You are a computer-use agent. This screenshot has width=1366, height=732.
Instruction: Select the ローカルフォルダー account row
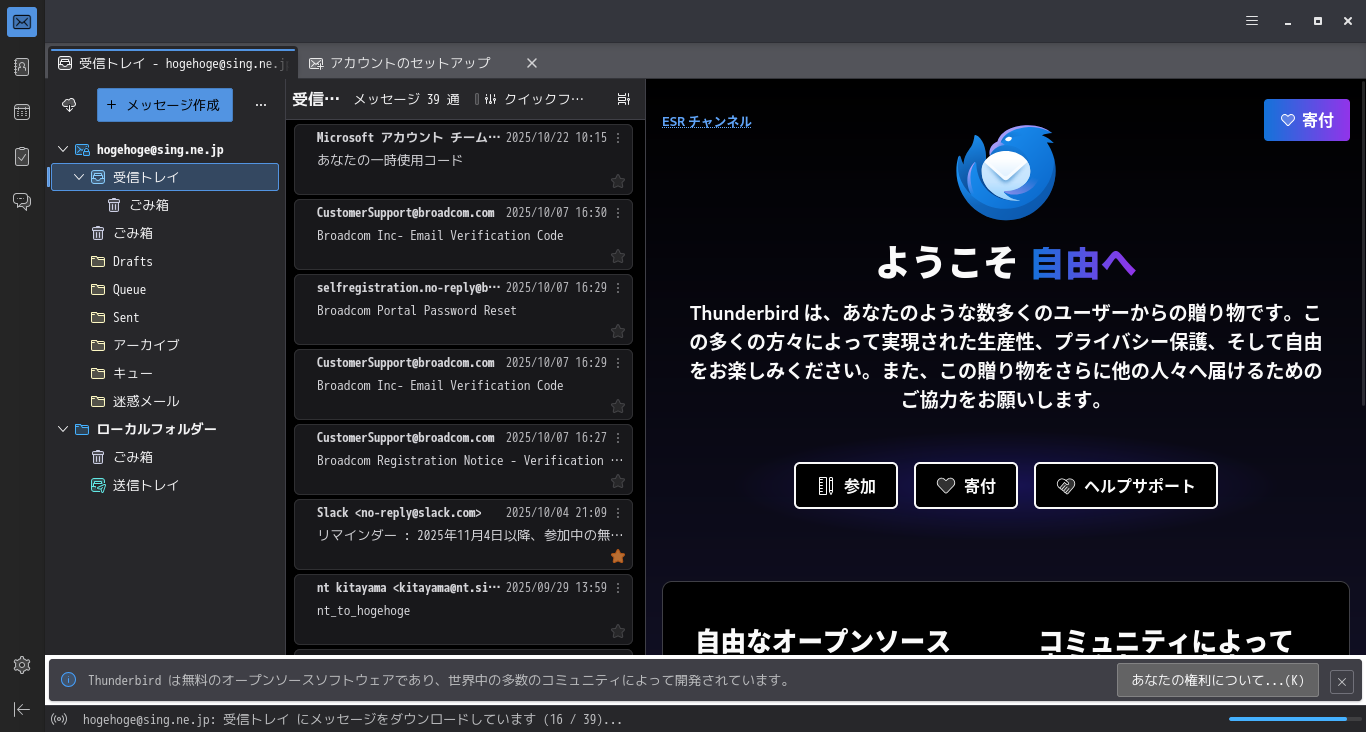[166, 429]
